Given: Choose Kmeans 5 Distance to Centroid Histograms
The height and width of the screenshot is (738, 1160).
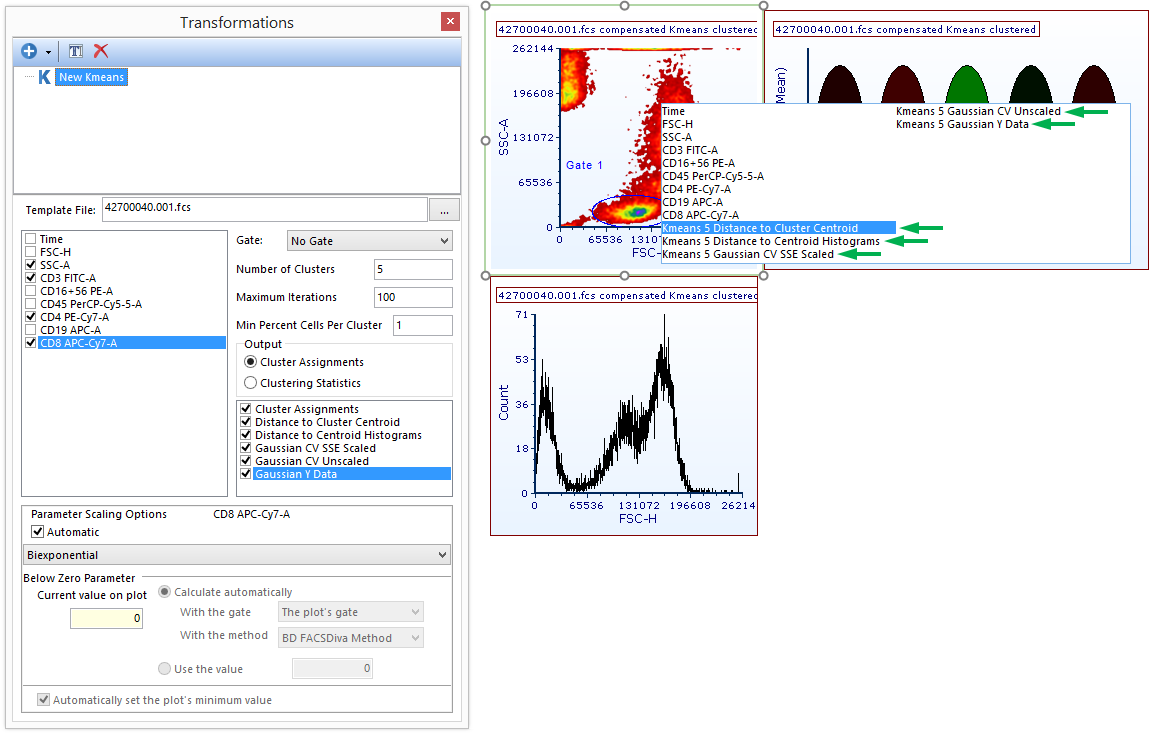Looking at the screenshot, I should point(770,241).
